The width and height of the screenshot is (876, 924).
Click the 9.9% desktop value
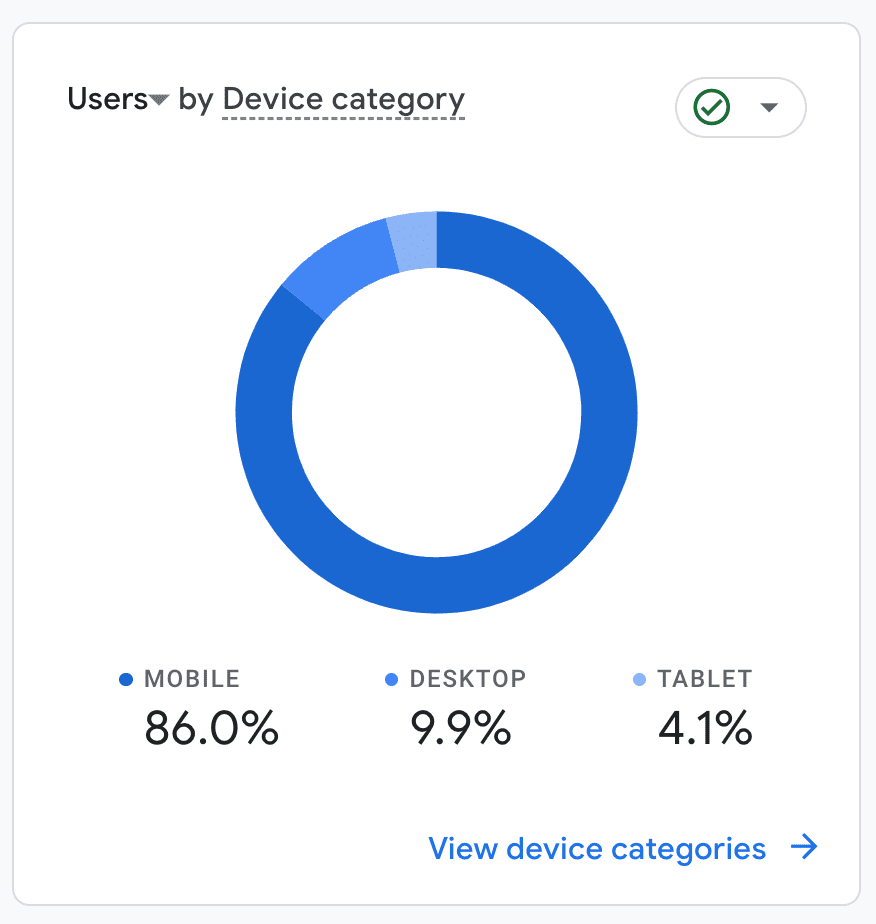461,728
